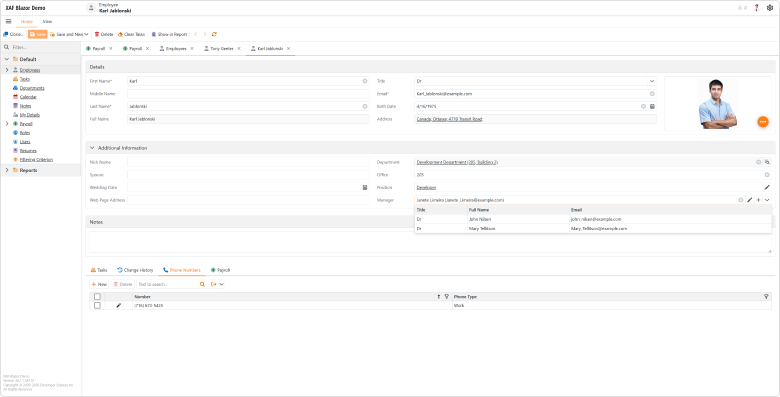Select John Nilsen in the Manager list
Image resolution: width=780 pixels, height=397 pixels.
(x=592, y=219)
